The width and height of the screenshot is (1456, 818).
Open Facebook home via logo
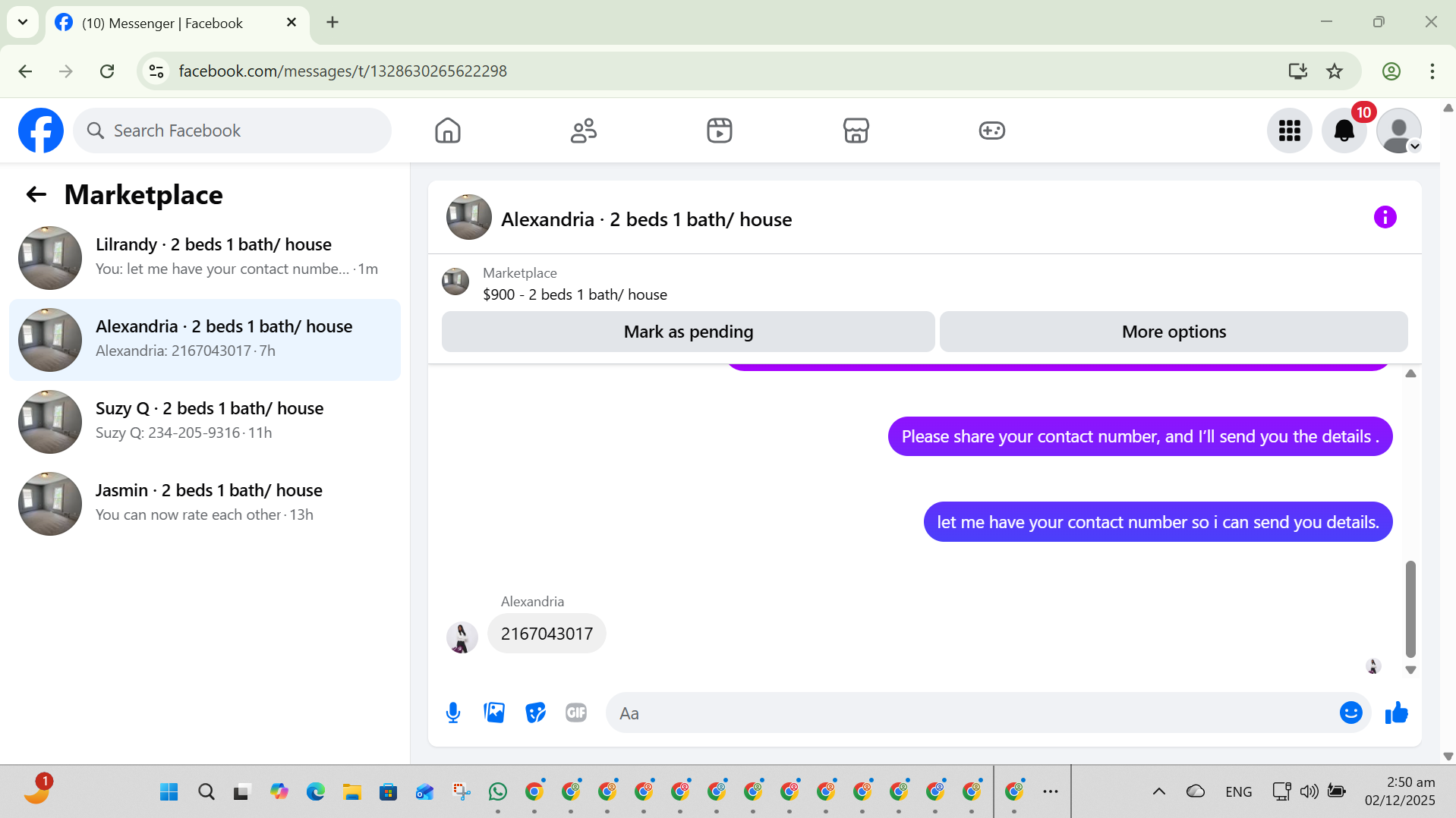[41, 131]
